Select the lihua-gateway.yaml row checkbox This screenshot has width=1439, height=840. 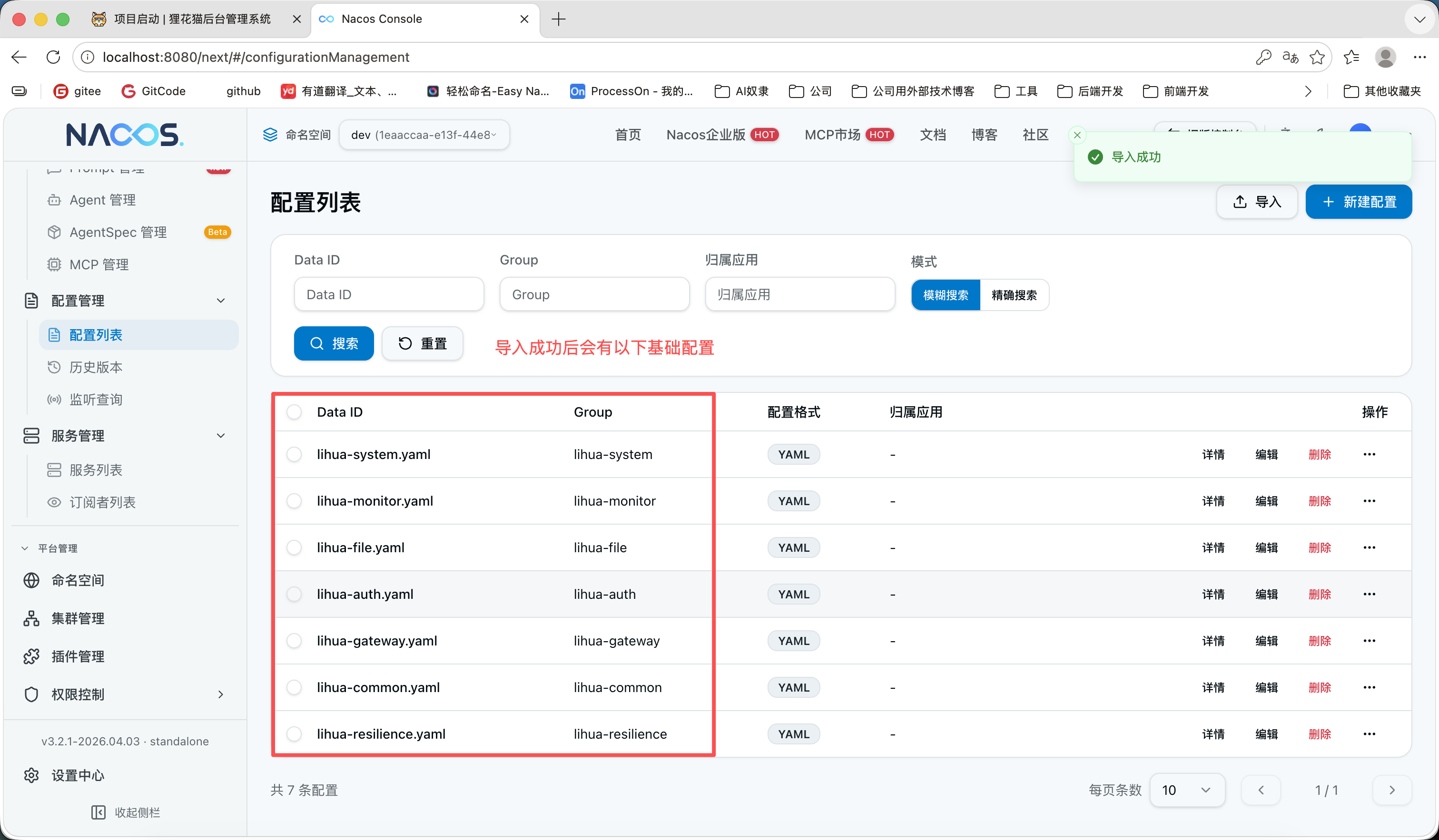click(294, 641)
